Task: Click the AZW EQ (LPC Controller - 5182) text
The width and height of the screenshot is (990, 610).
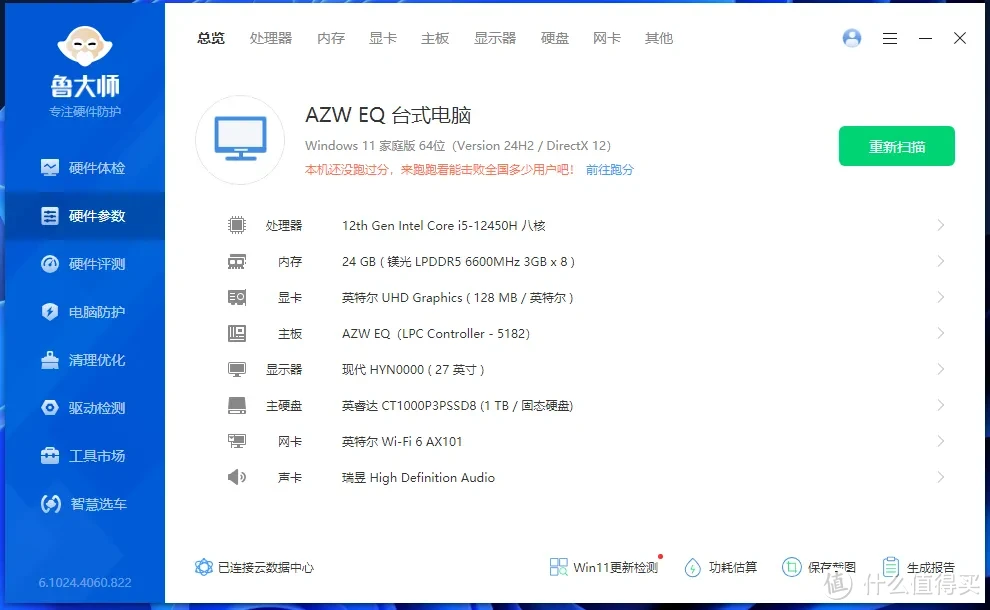Action: tap(436, 333)
